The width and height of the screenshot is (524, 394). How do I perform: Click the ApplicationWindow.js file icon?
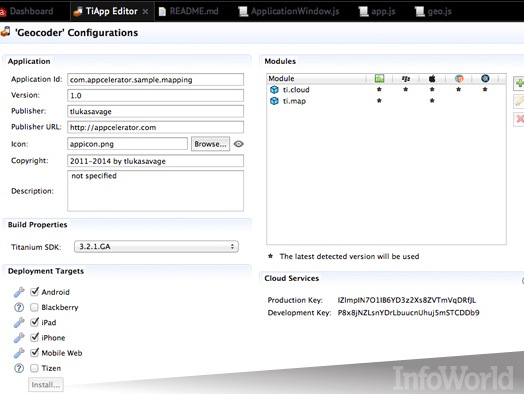coord(243,12)
